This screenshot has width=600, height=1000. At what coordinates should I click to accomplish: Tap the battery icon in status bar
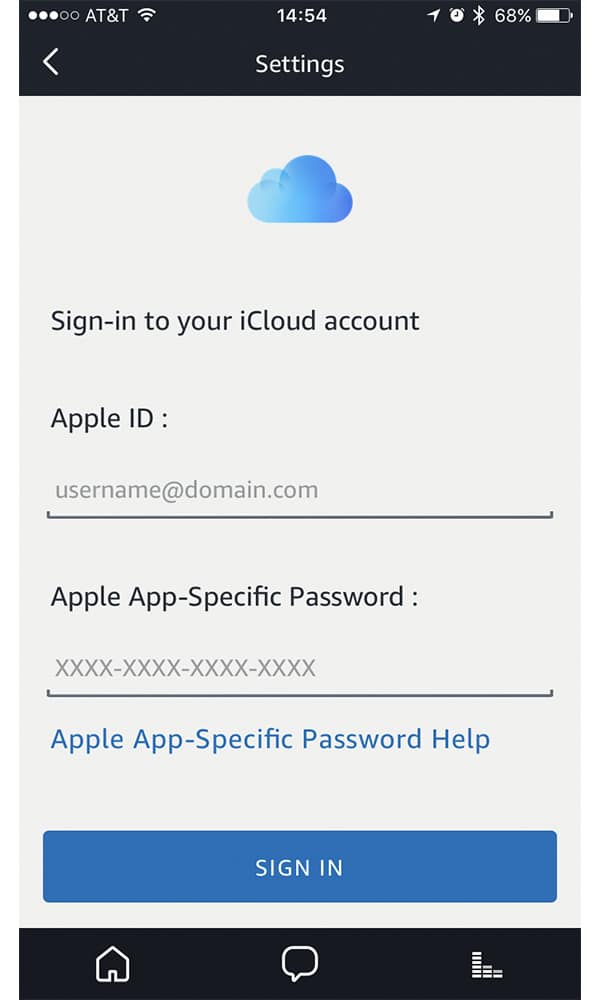[556, 16]
